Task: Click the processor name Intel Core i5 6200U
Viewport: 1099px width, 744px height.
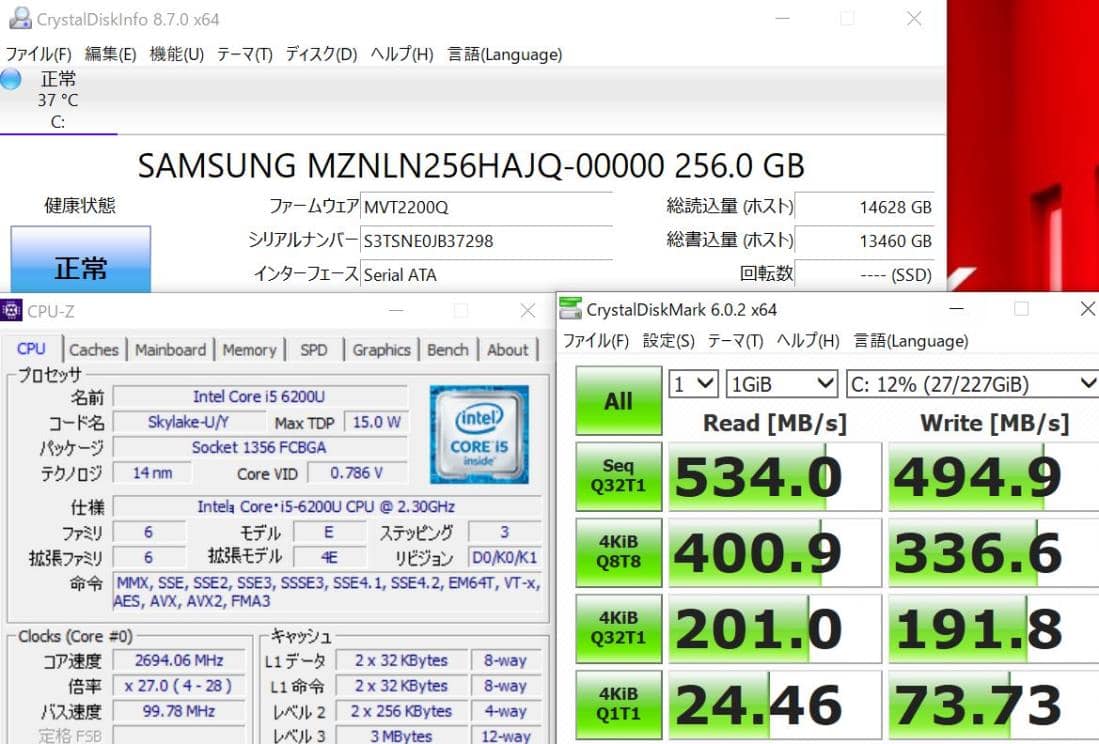Action: coord(259,397)
